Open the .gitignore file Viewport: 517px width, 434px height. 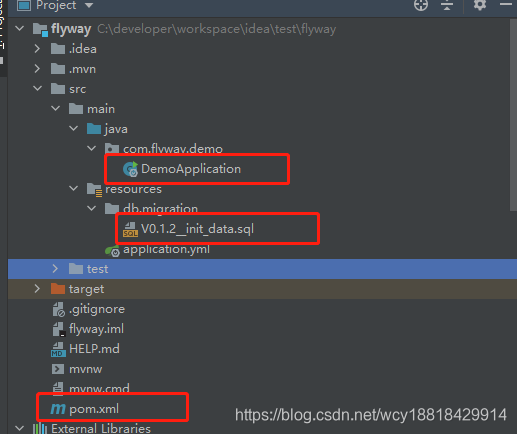point(97,309)
